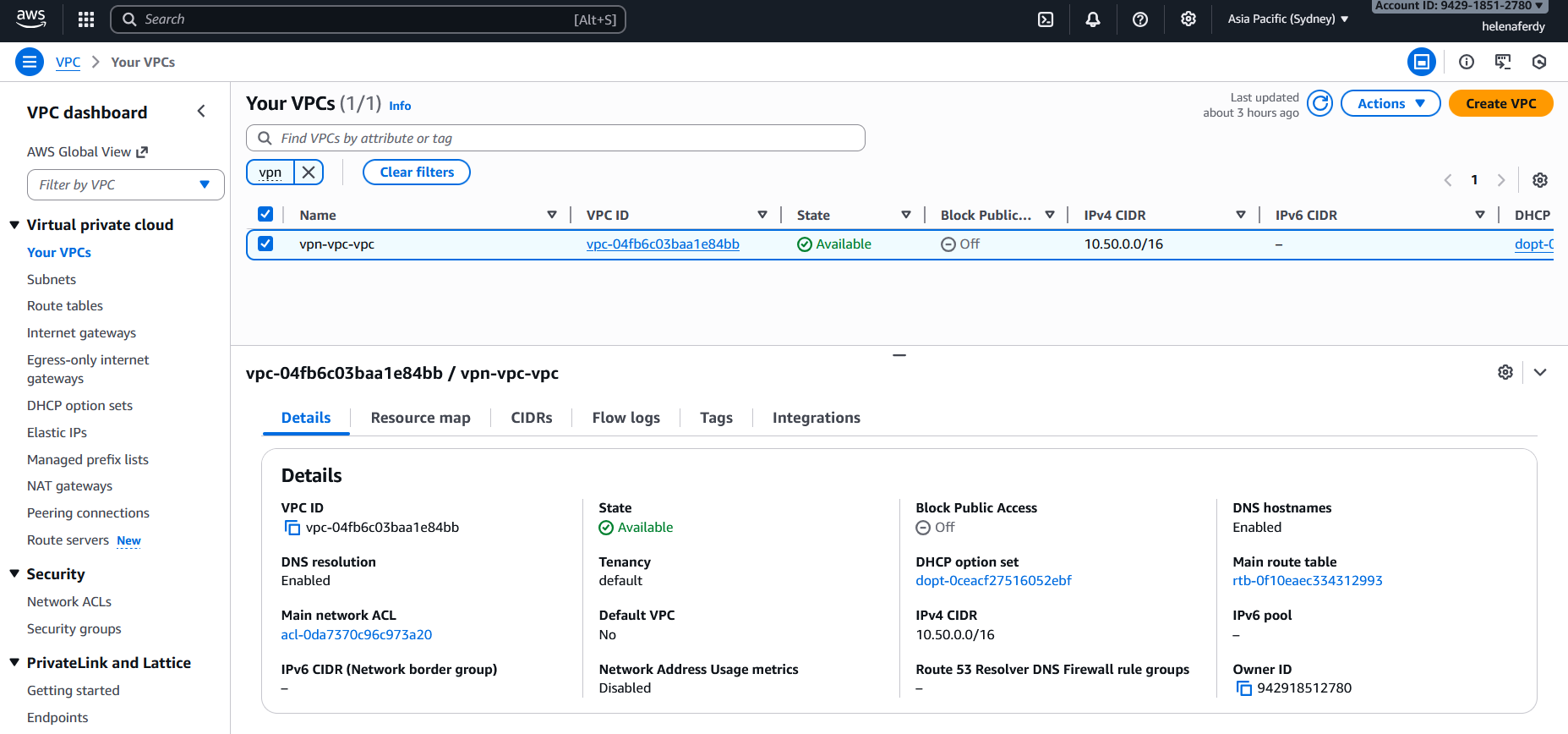Open the Filter by VPC dropdown
Screen dimensions: 1568x734
125,185
